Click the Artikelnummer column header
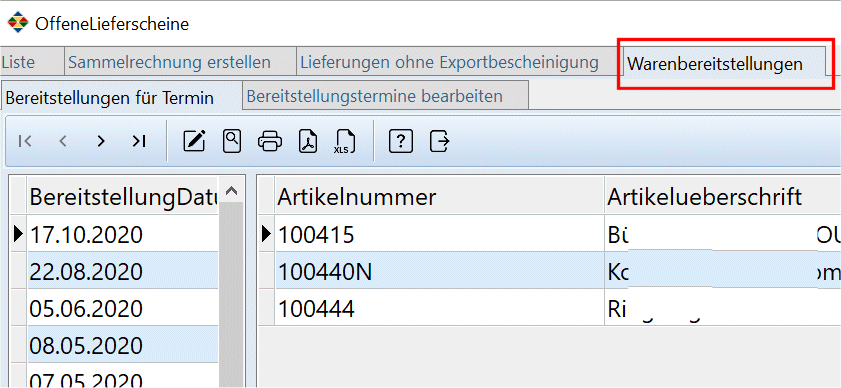 point(440,197)
